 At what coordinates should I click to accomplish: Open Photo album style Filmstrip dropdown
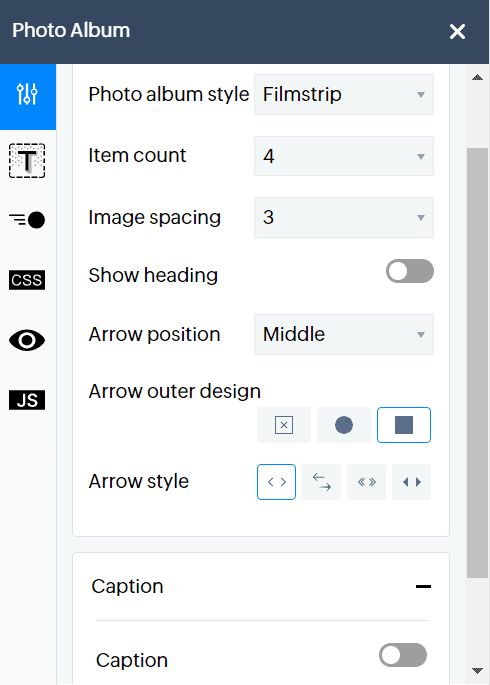(344, 94)
